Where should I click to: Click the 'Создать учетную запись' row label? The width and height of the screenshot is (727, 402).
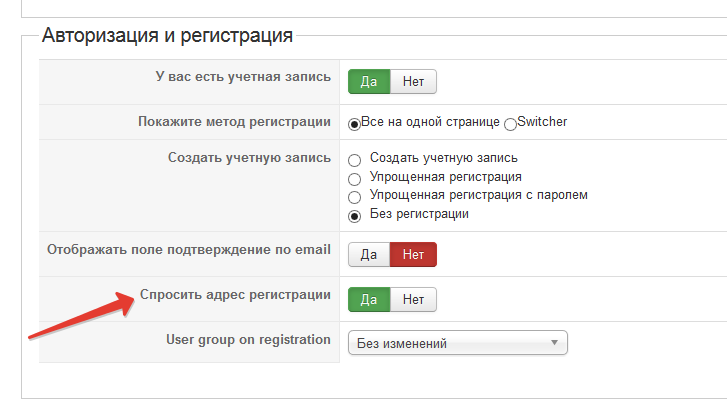[249, 158]
